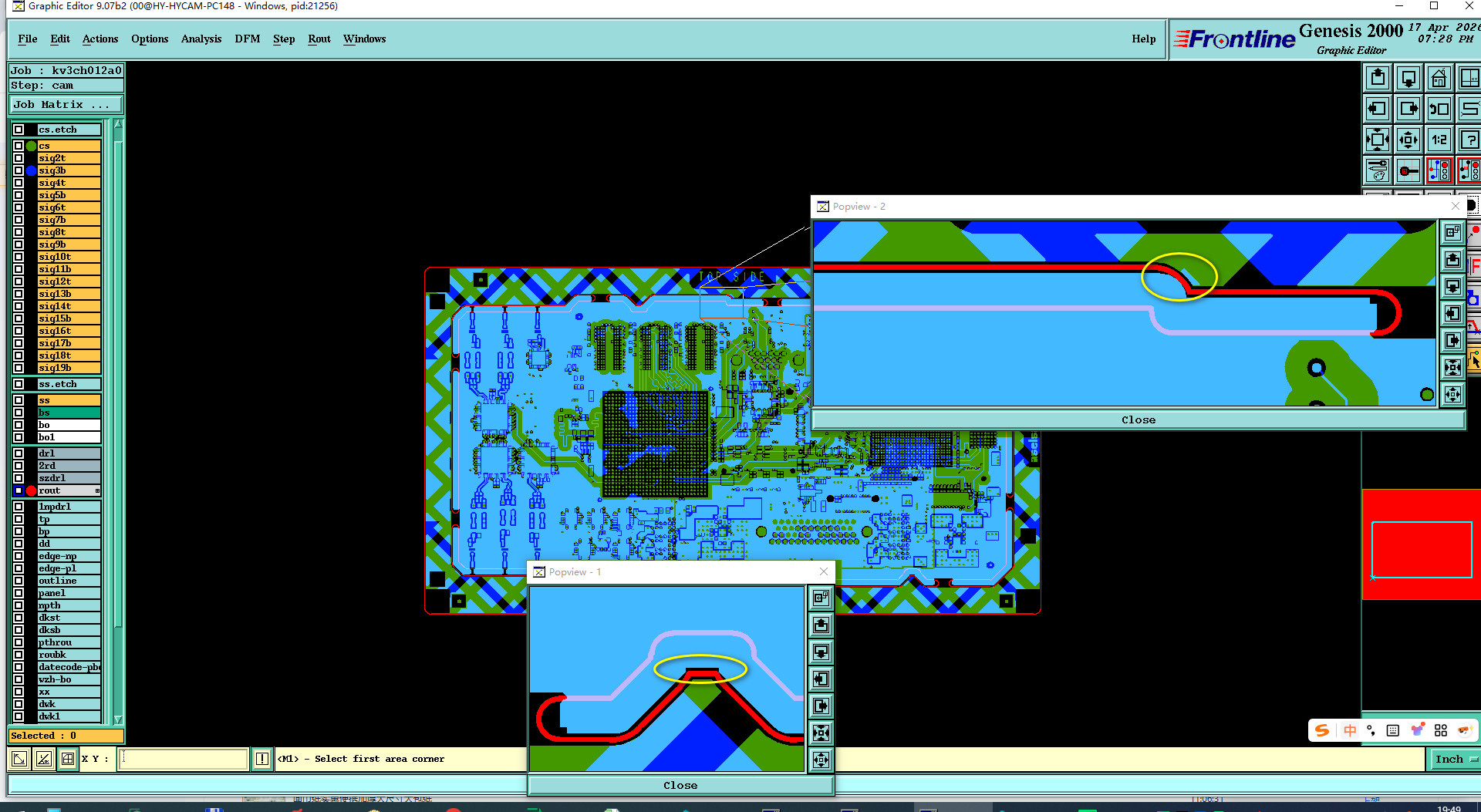Click the red-framed layer features icon
The height and width of the screenshot is (812, 1481).
coord(1439,170)
